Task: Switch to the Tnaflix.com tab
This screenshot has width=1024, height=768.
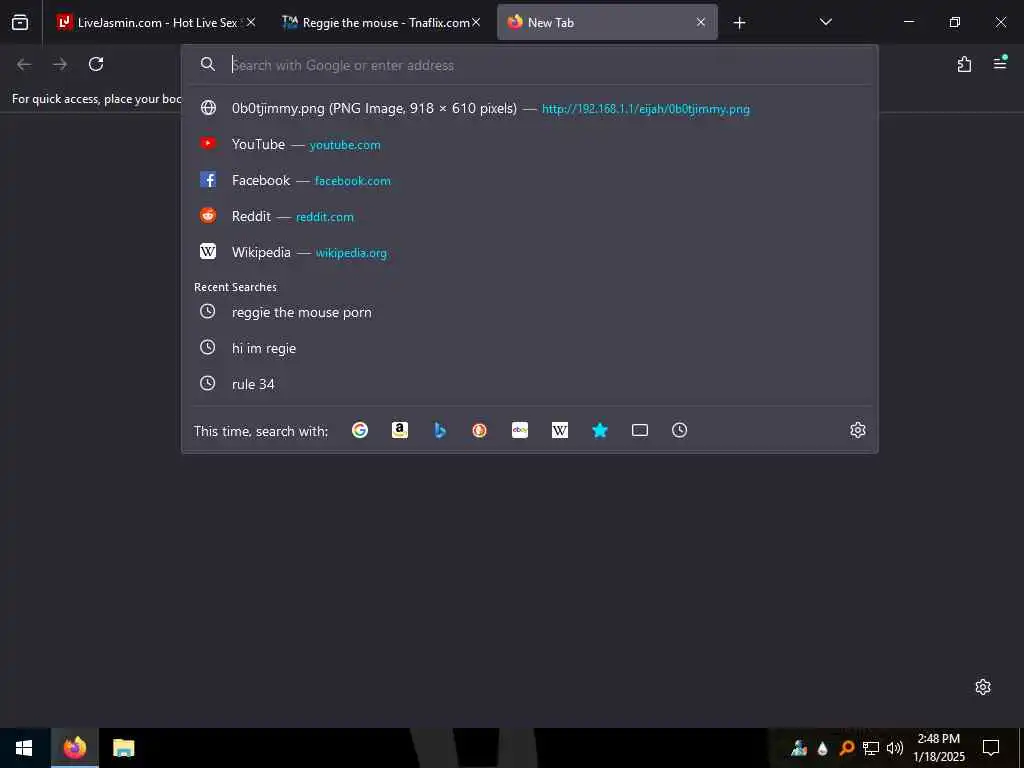Action: pyautogui.click(x=380, y=22)
